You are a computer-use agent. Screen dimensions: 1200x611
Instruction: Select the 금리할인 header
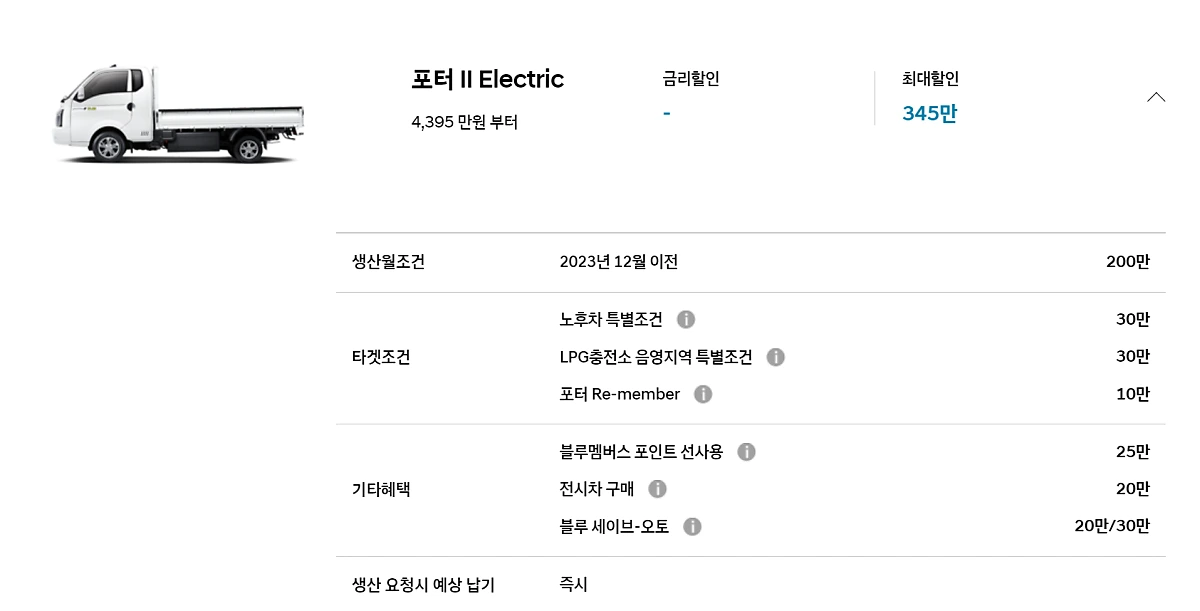pyautogui.click(x=691, y=79)
